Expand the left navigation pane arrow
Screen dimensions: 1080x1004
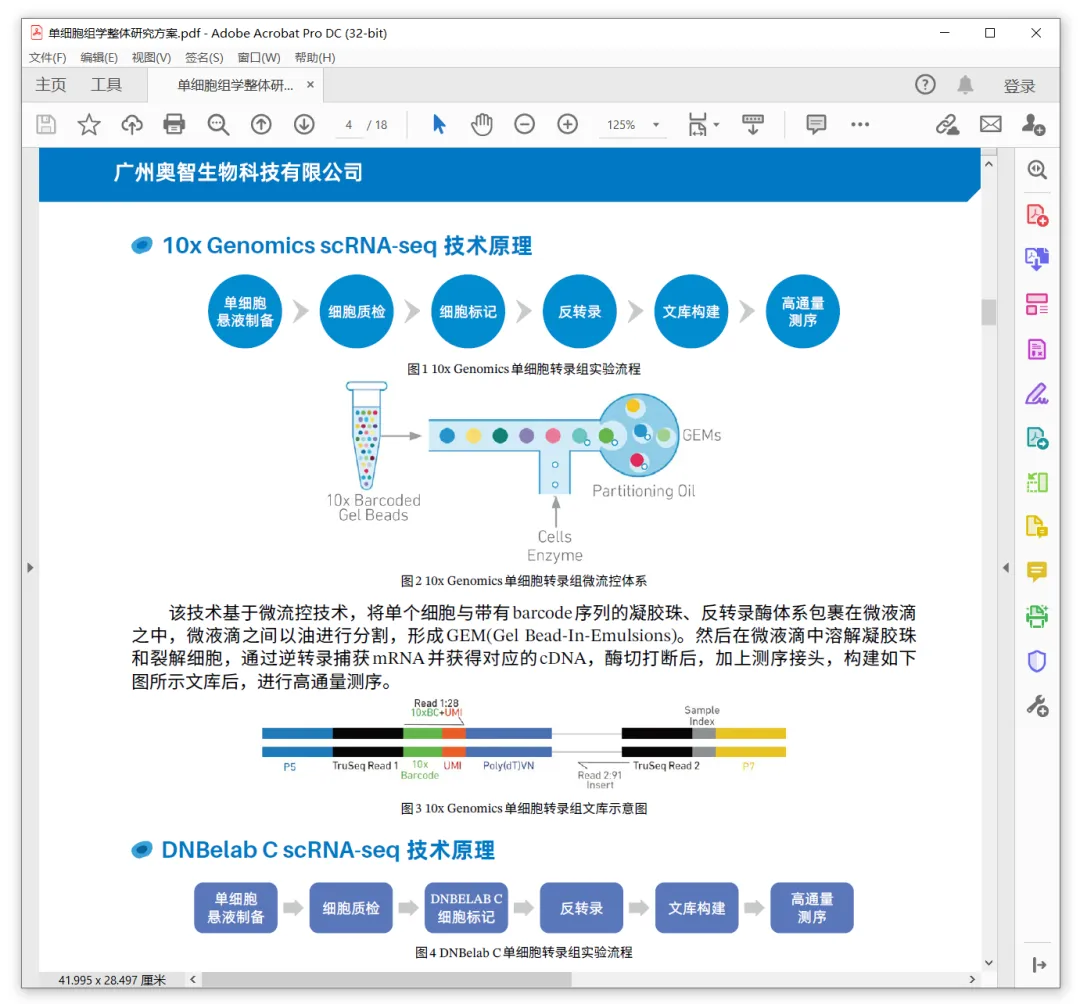[x=30, y=567]
